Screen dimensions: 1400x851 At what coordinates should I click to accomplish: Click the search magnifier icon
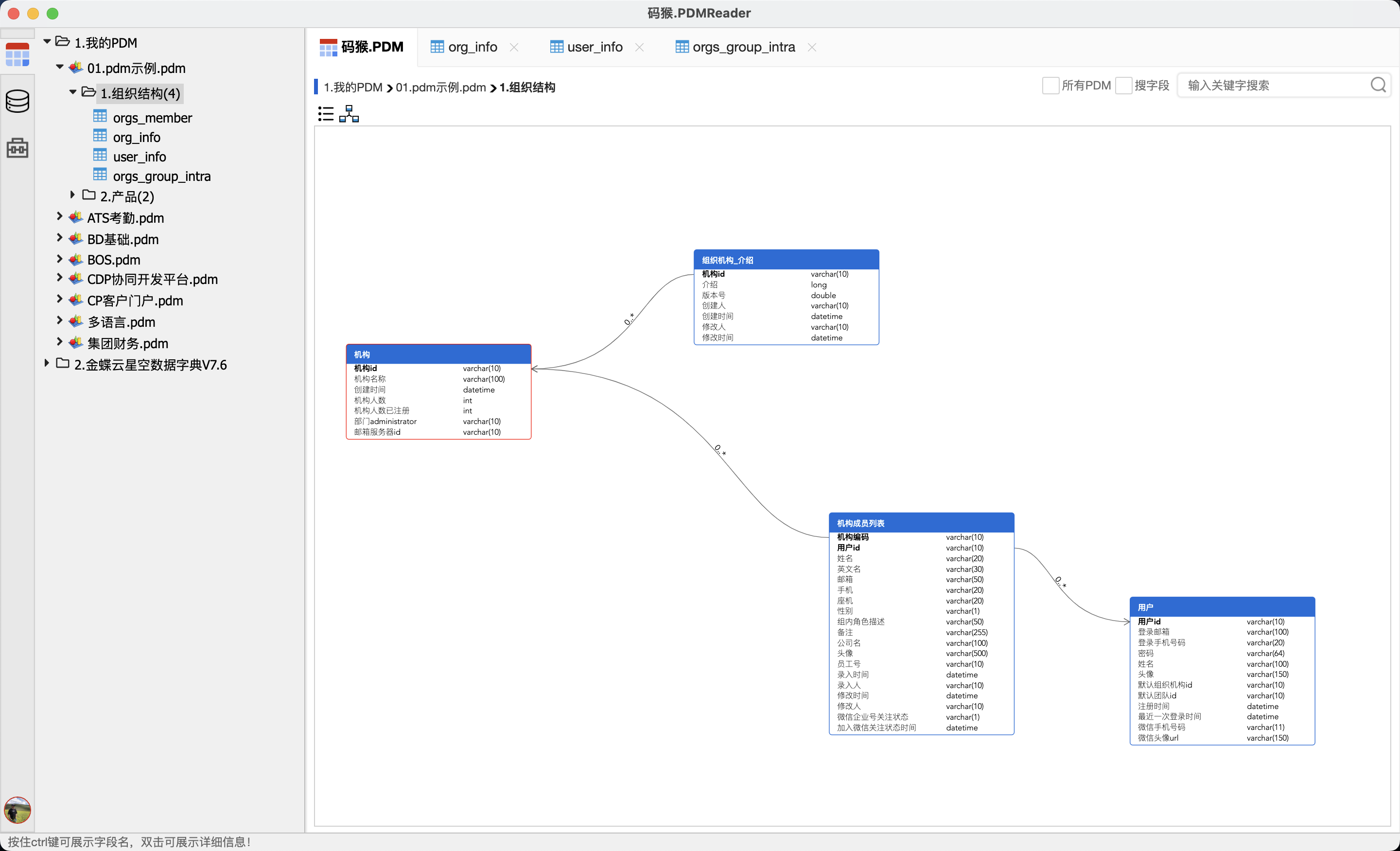(1378, 85)
